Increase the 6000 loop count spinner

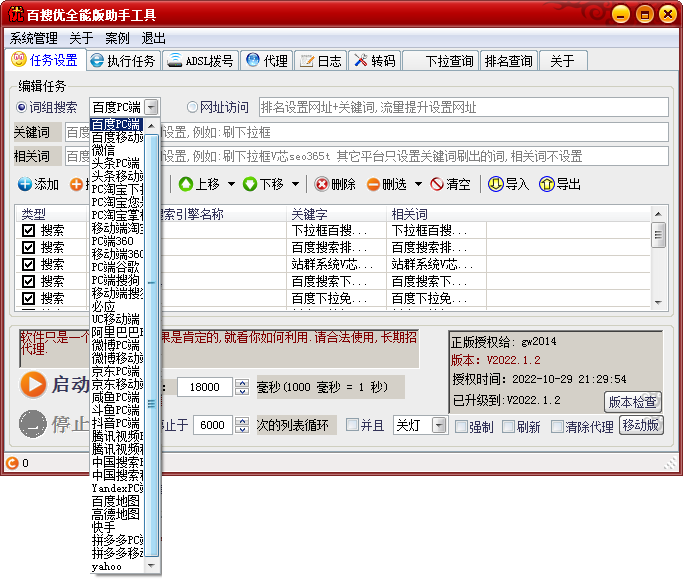click(x=242, y=421)
